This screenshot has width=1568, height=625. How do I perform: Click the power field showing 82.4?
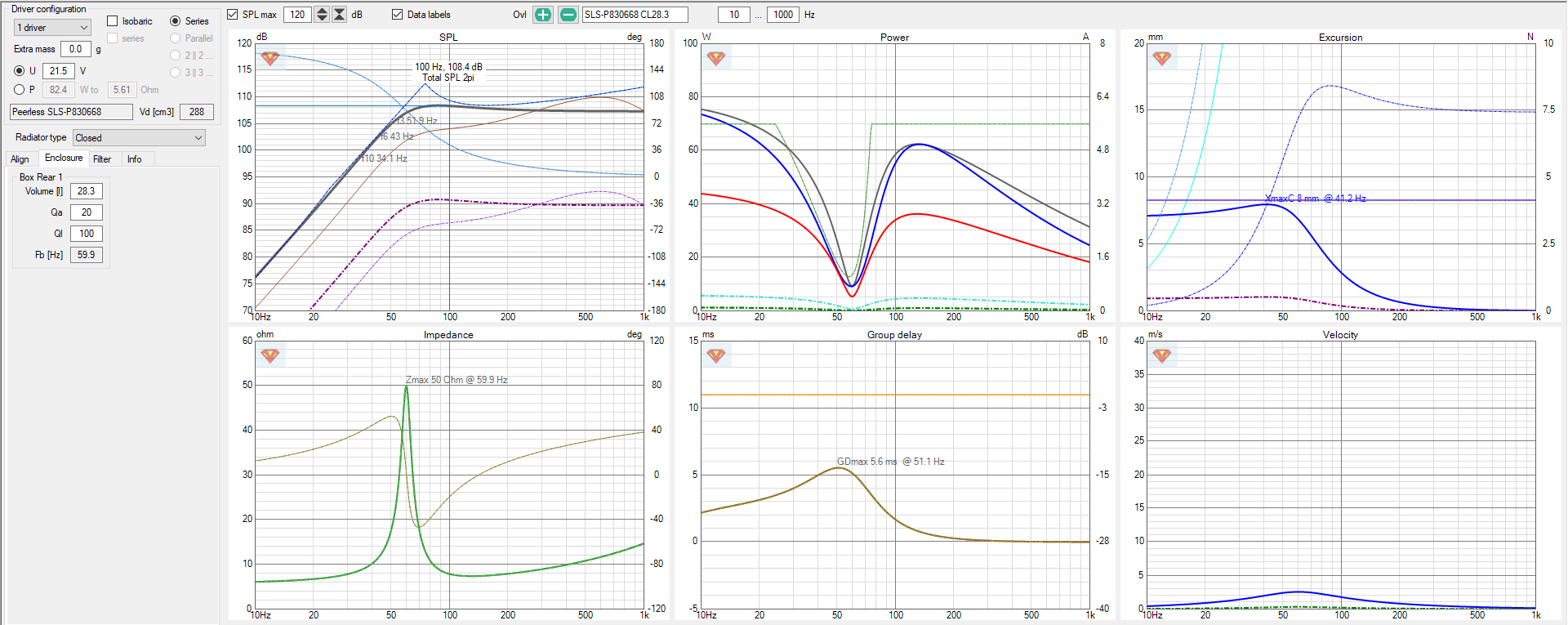[x=59, y=90]
